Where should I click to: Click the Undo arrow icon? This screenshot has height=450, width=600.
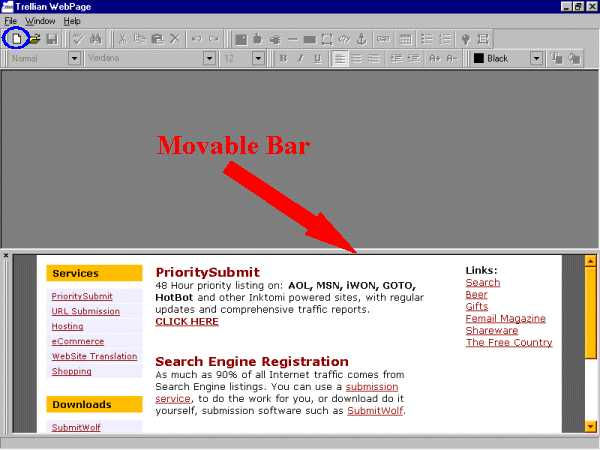(197, 39)
